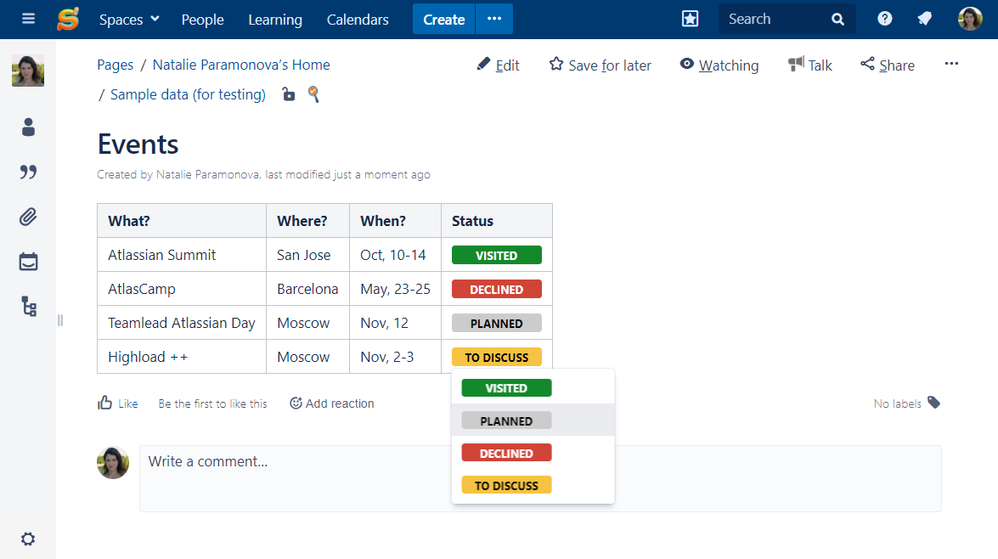Click the 'Events' page title
998x559 pixels.
tap(138, 145)
